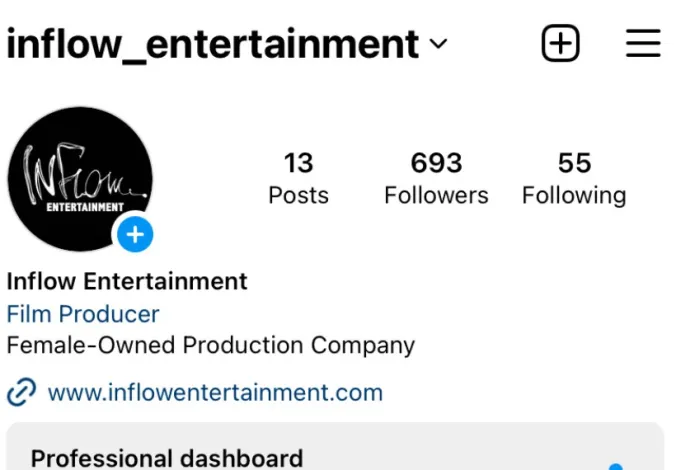
Task: Tap the inflow_entertainment username header
Action: click(213, 44)
